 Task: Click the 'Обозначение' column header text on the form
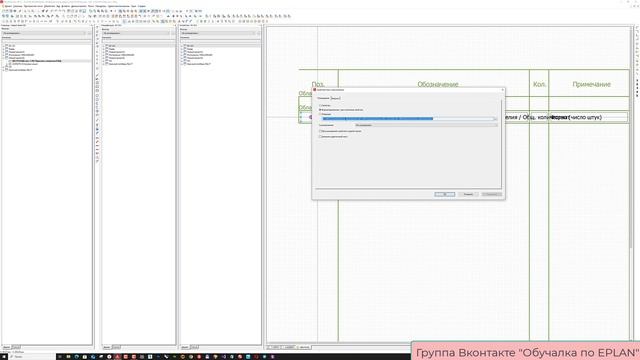[x=438, y=84]
